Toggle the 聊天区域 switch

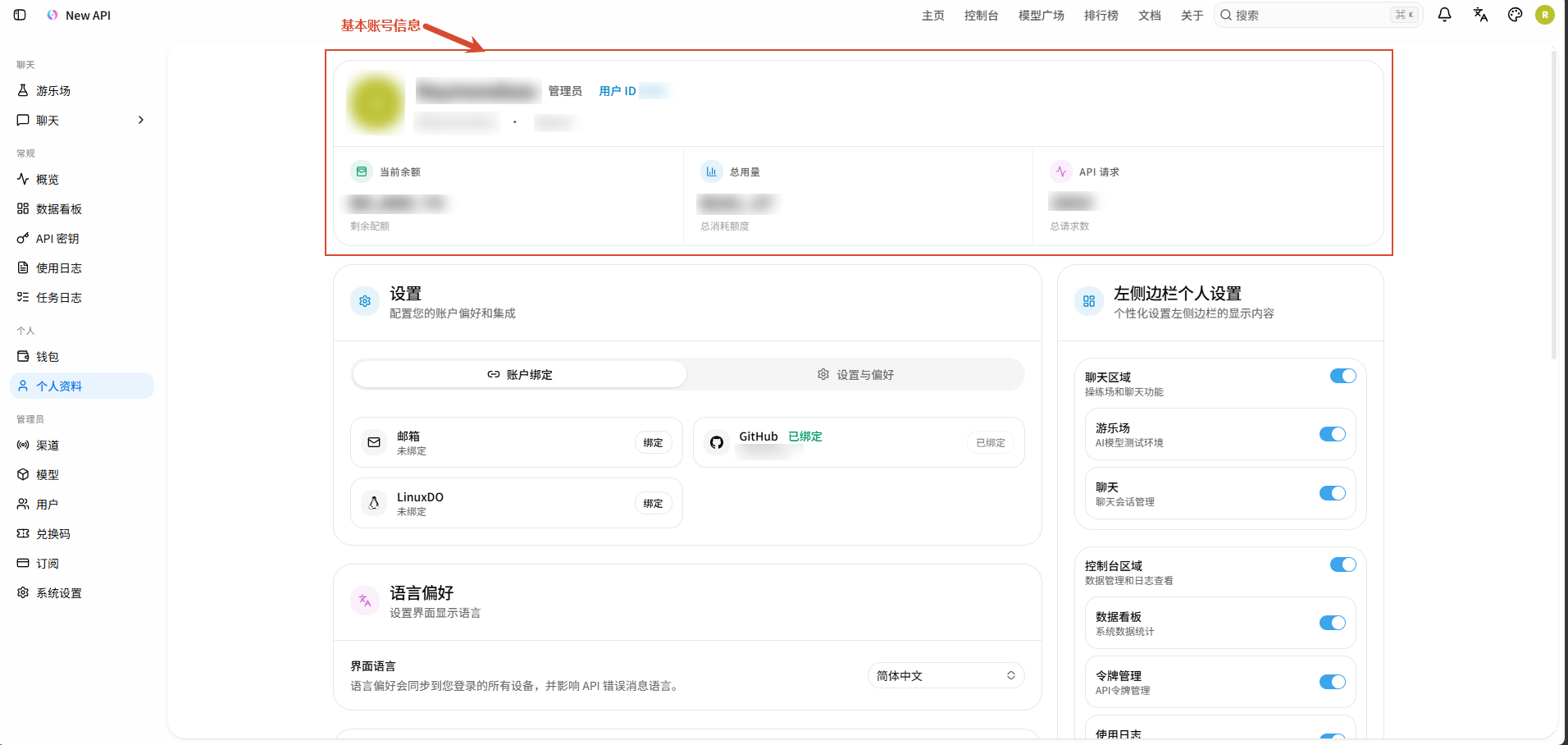pos(1342,376)
